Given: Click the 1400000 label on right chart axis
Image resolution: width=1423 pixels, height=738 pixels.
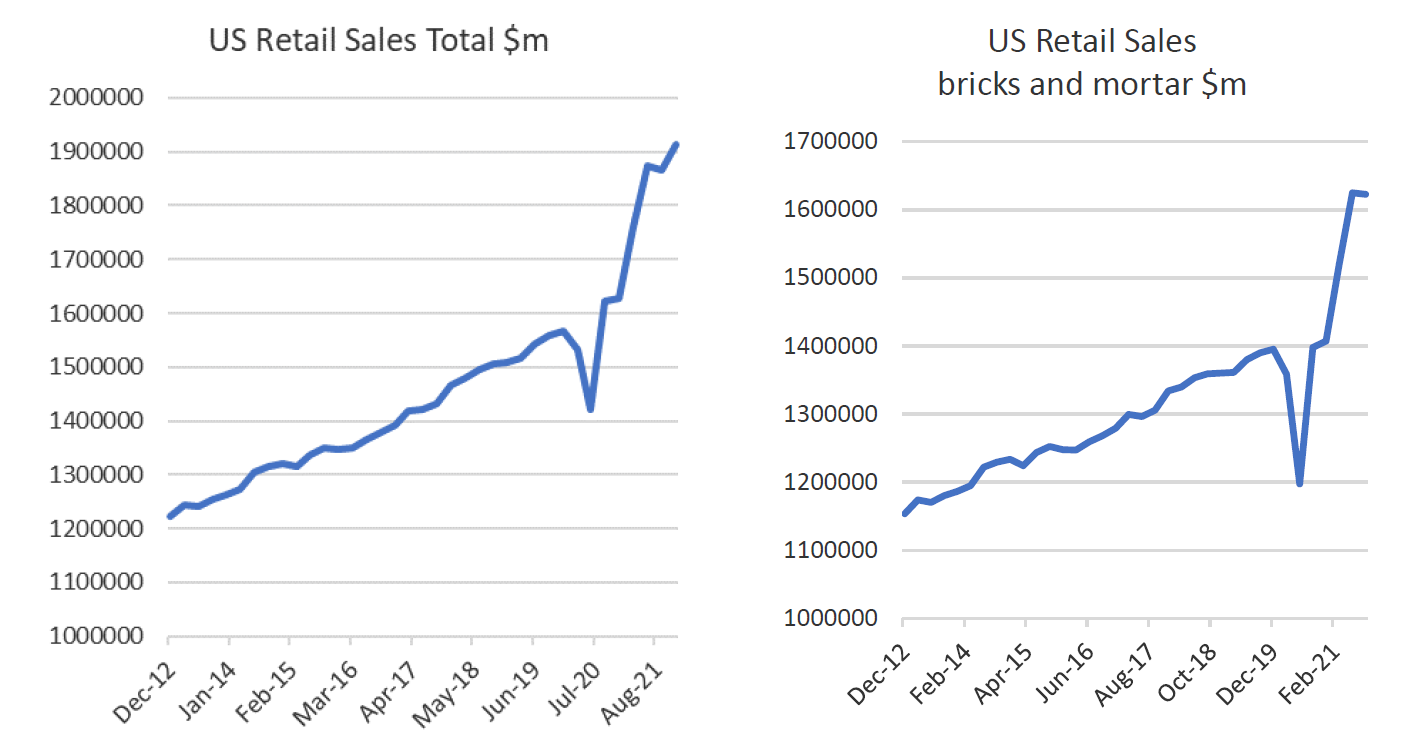Looking at the screenshot, I should (x=834, y=346).
